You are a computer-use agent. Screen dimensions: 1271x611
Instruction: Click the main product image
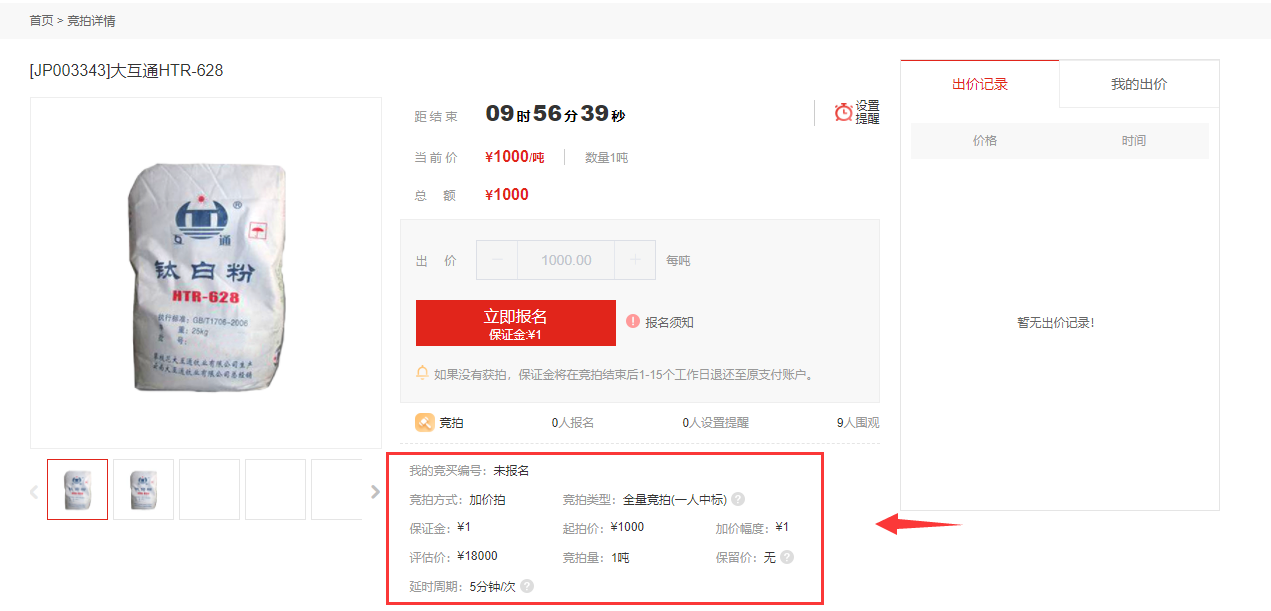click(x=206, y=273)
